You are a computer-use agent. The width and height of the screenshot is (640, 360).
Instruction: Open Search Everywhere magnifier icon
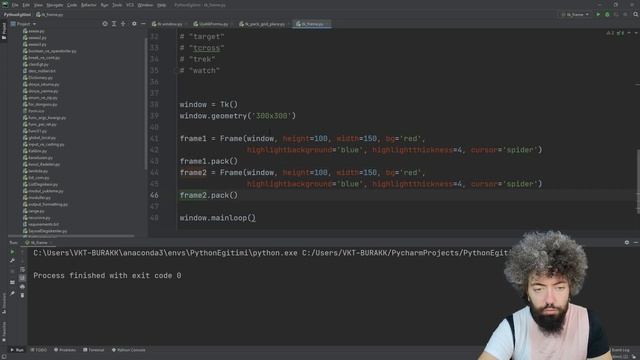pyautogui.click(x=635, y=14)
